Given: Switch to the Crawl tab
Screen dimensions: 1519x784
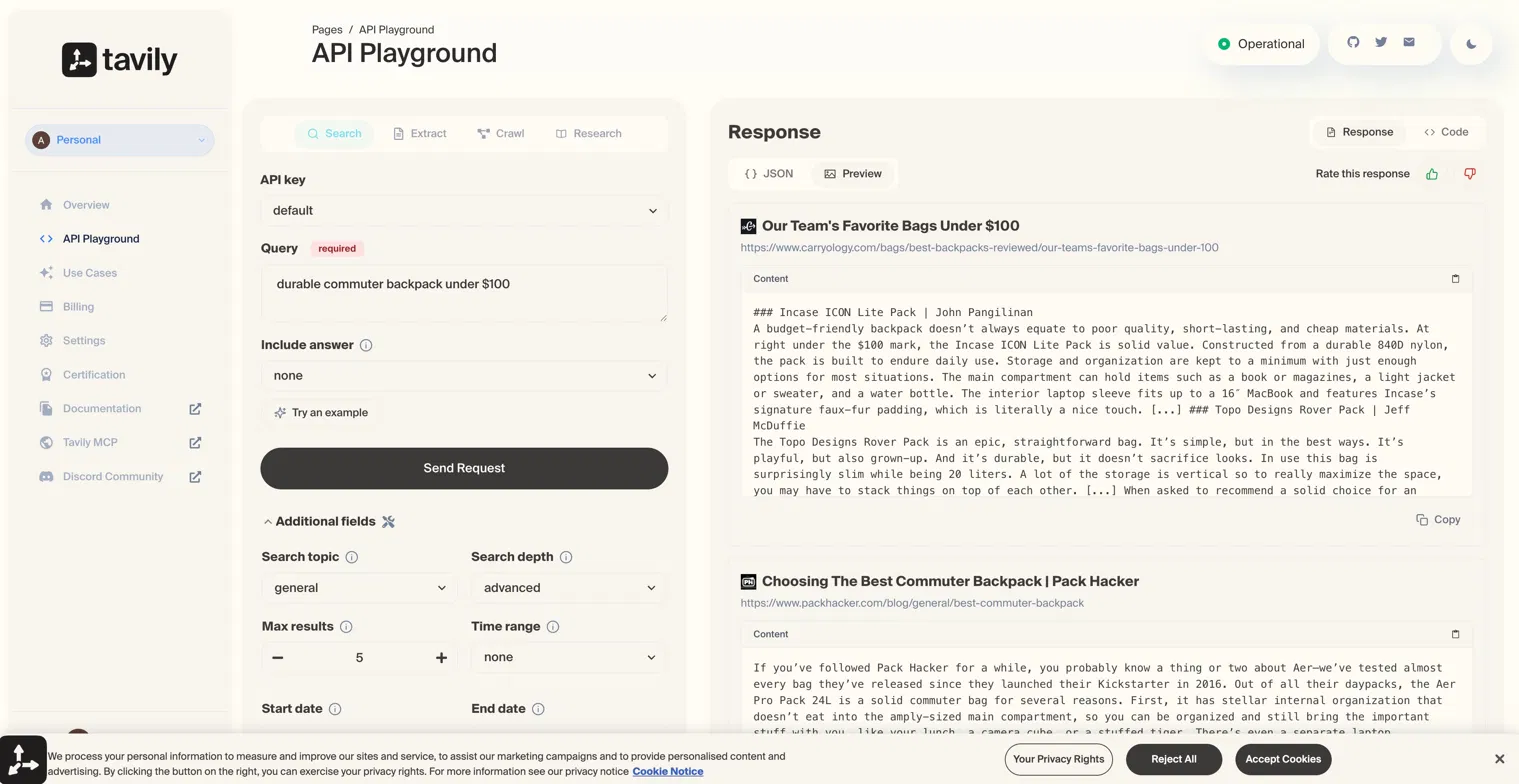Looking at the screenshot, I should click(x=500, y=133).
